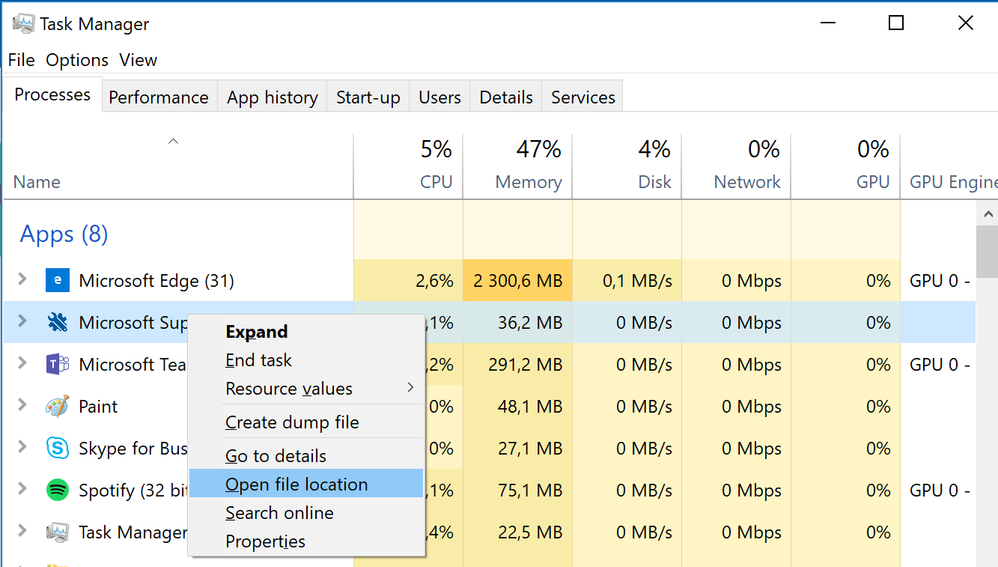Click the vertical scrollbar up arrow

[x=988, y=215]
